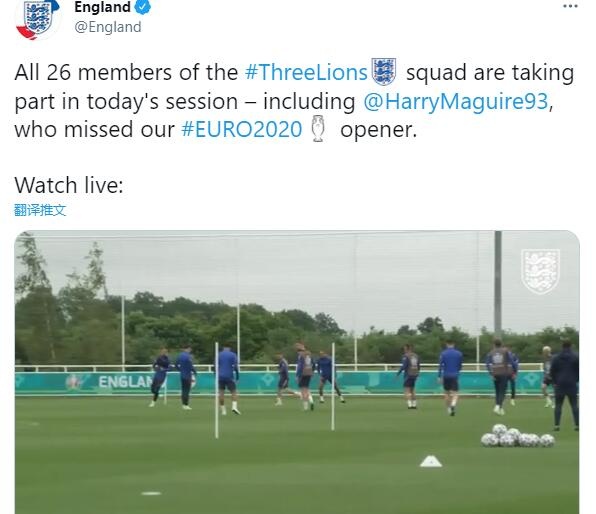Click the blue verified badge icon

pos(143,7)
